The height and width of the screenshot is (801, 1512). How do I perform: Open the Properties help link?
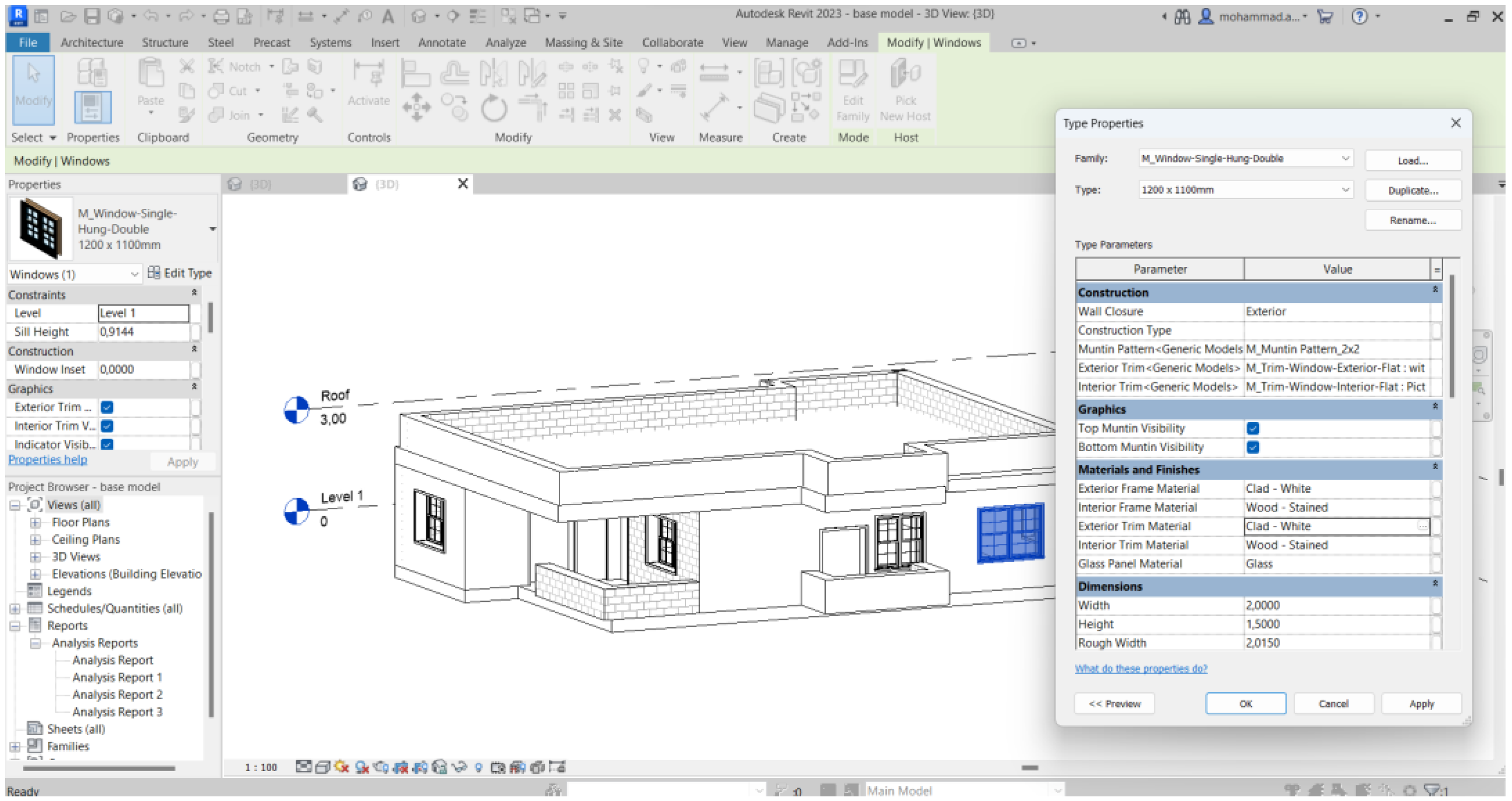pyautogui.click(x=47, y=459)
